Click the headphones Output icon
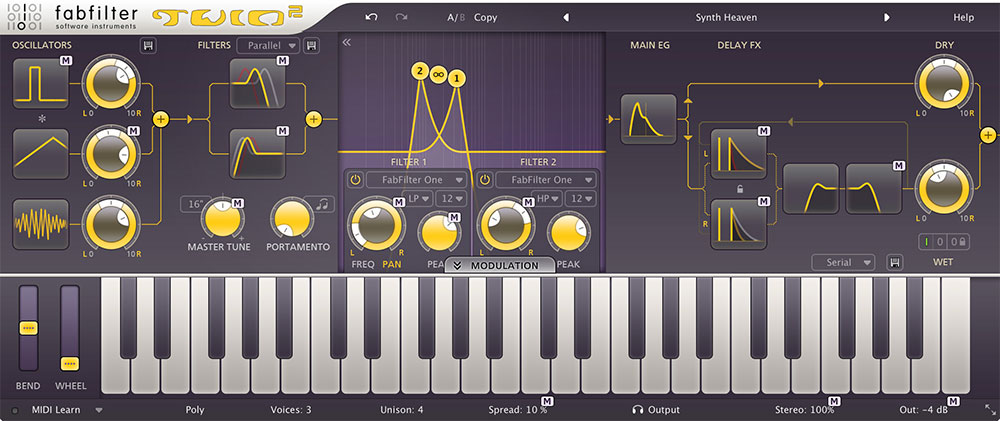Viewport: 1000px width, 421px height. [x=637, y=410]
